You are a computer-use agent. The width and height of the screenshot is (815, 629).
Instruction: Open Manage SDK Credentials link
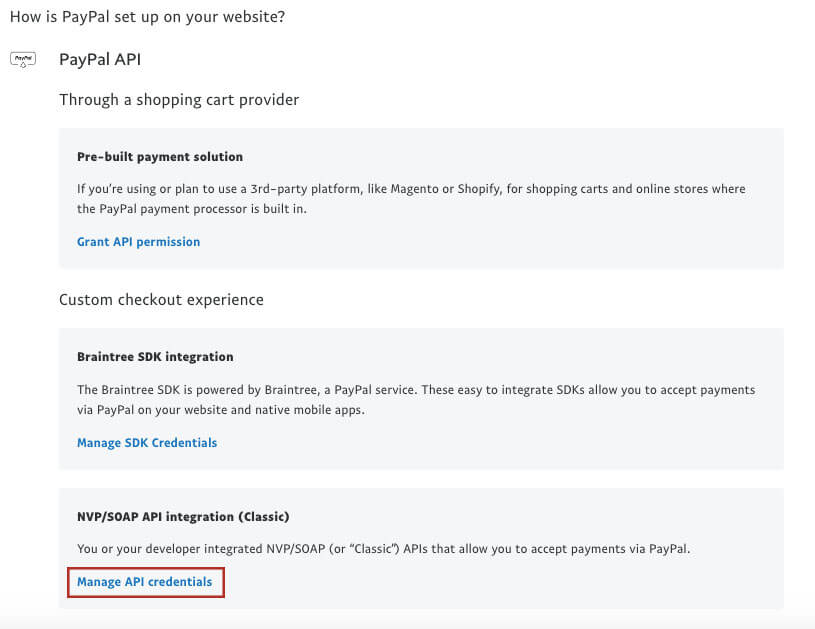[147, 443]
